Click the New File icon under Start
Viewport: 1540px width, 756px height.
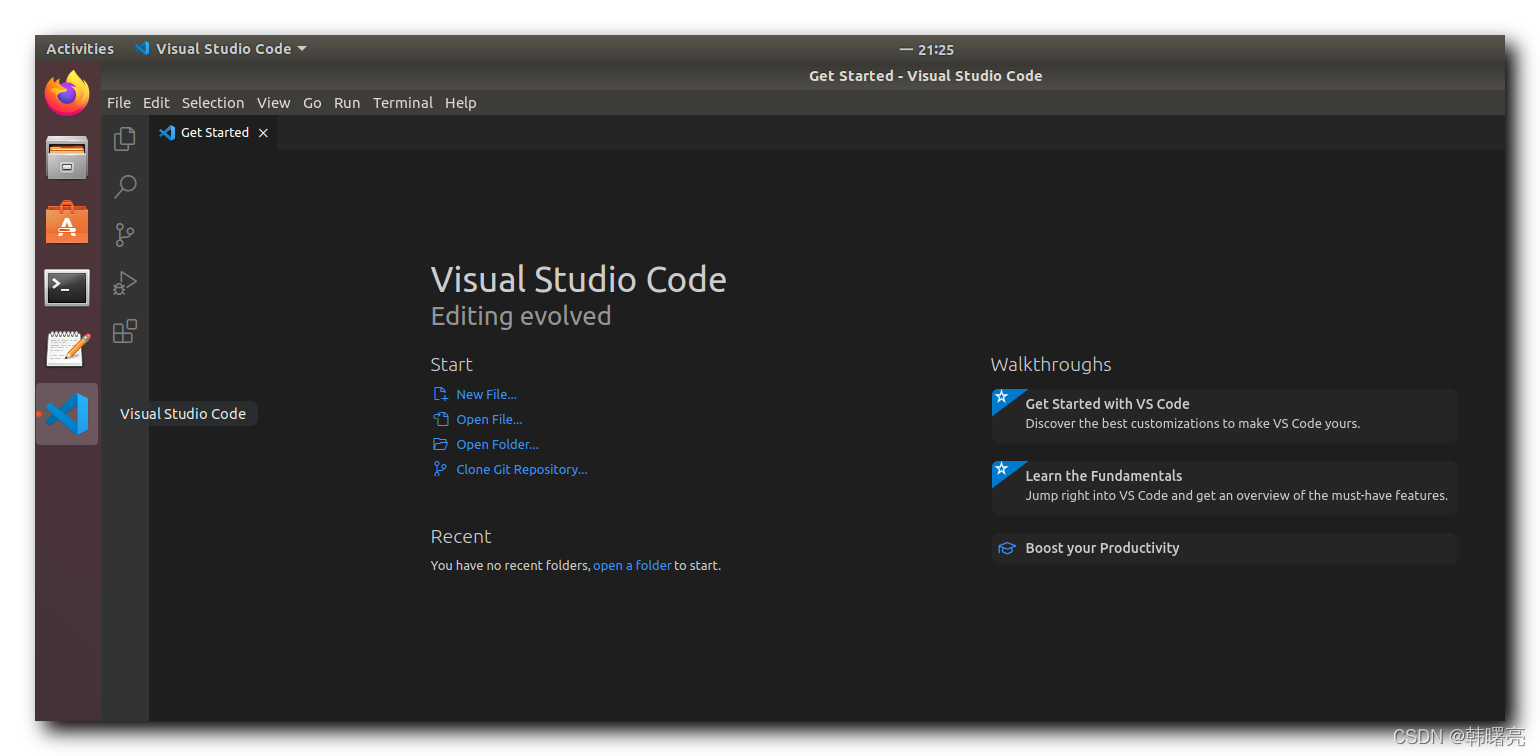tap(440, 394)
